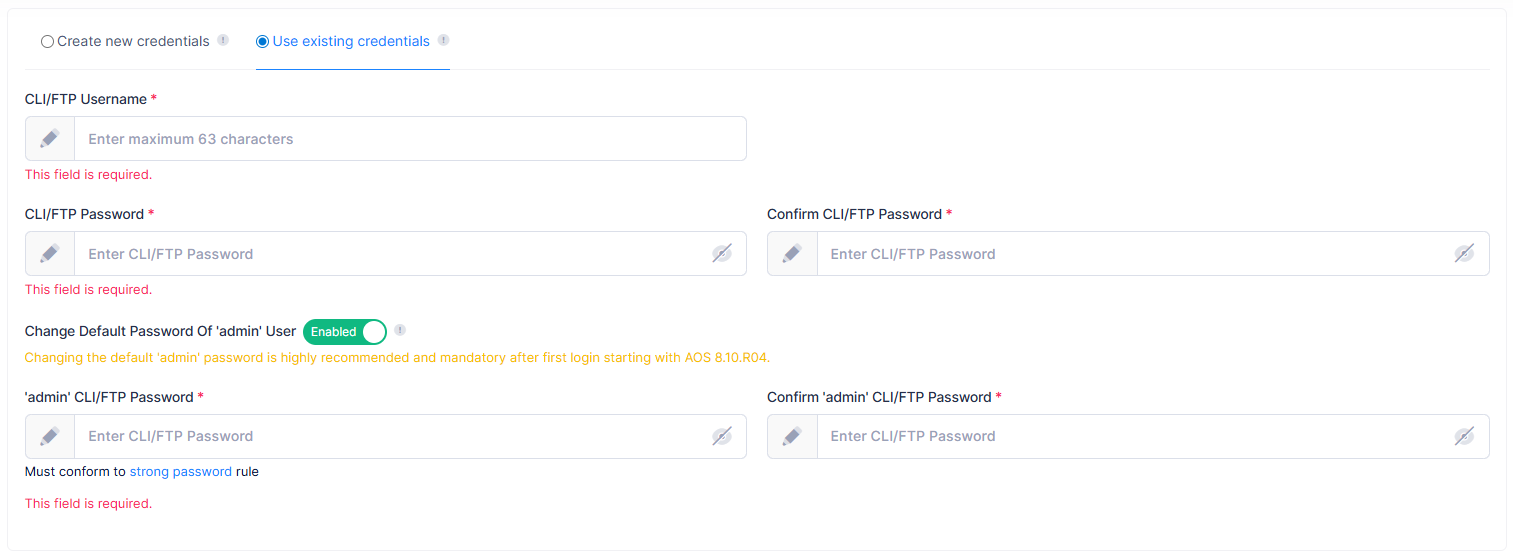This screenshot has width=1513, height=559.
Task: Click pencil icon beside 'admin' CLI/FTP Password field
Action: click(x=50, y=436)
